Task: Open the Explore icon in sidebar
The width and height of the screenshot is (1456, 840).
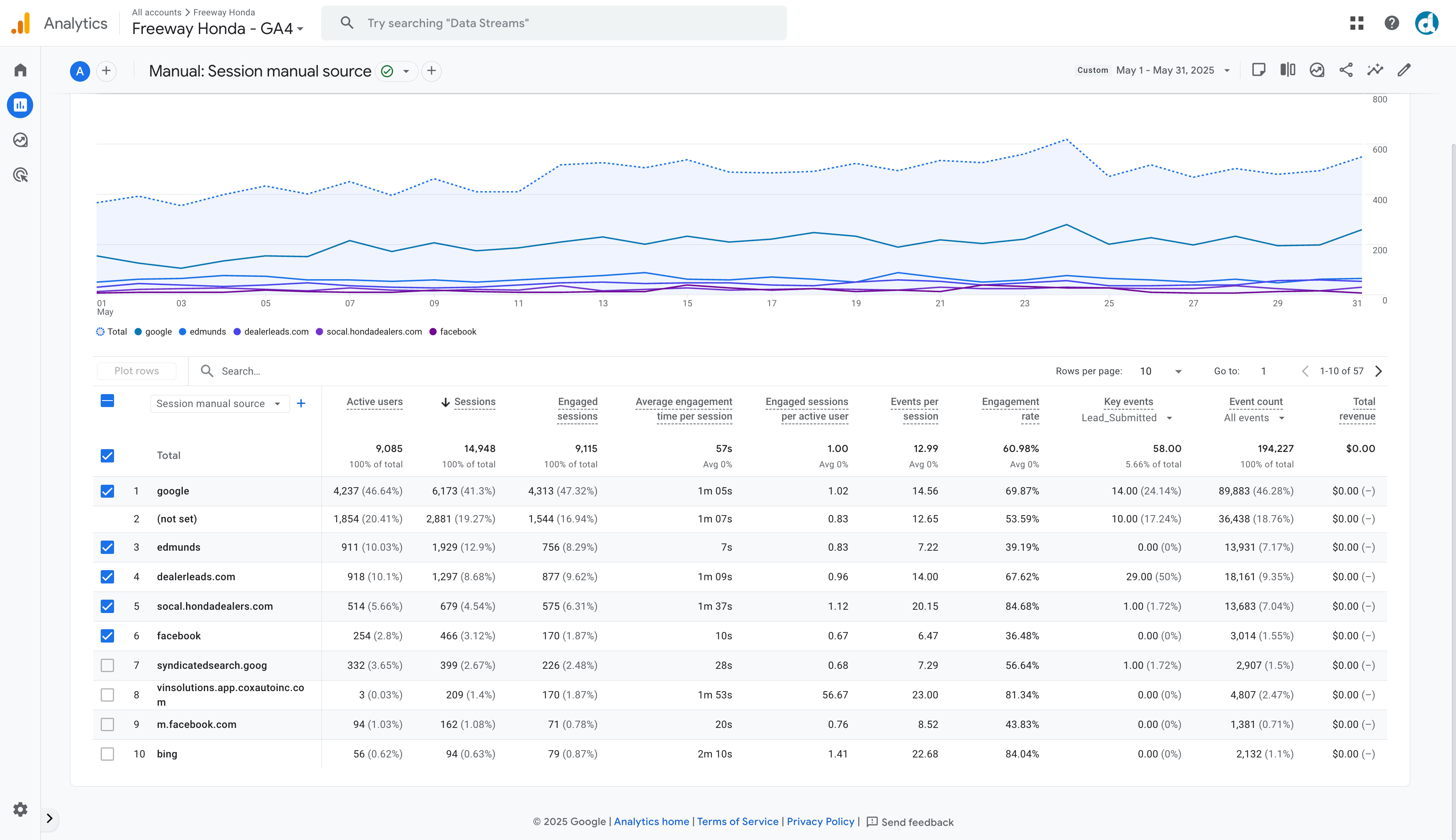Action: tap(20, 140)
